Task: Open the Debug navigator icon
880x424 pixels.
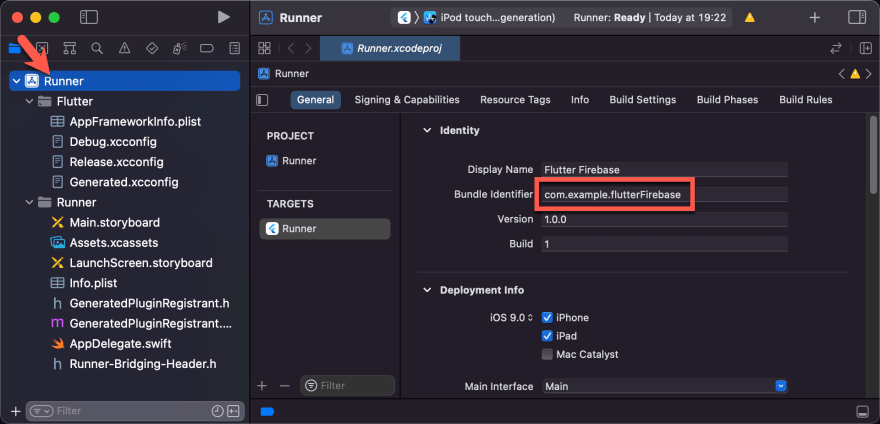Action: (x=179, y=48)
